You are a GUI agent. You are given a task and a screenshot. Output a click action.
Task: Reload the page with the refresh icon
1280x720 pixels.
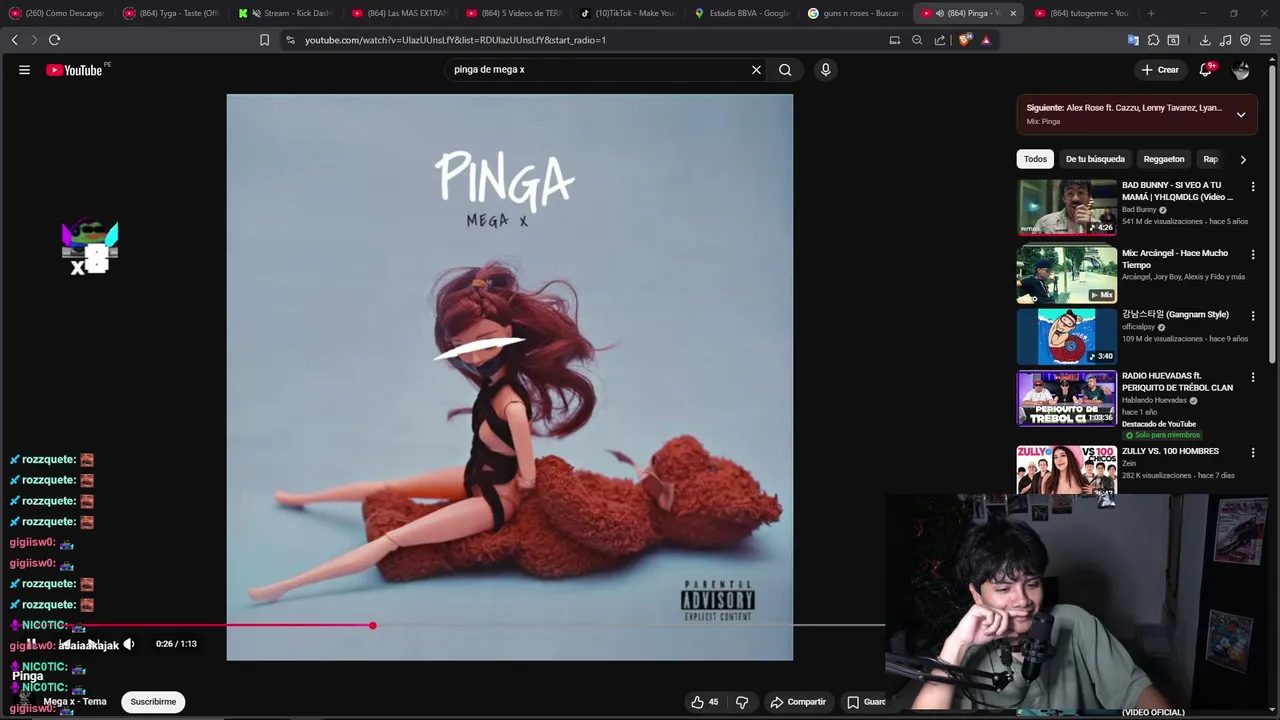(x=54, y=40)
